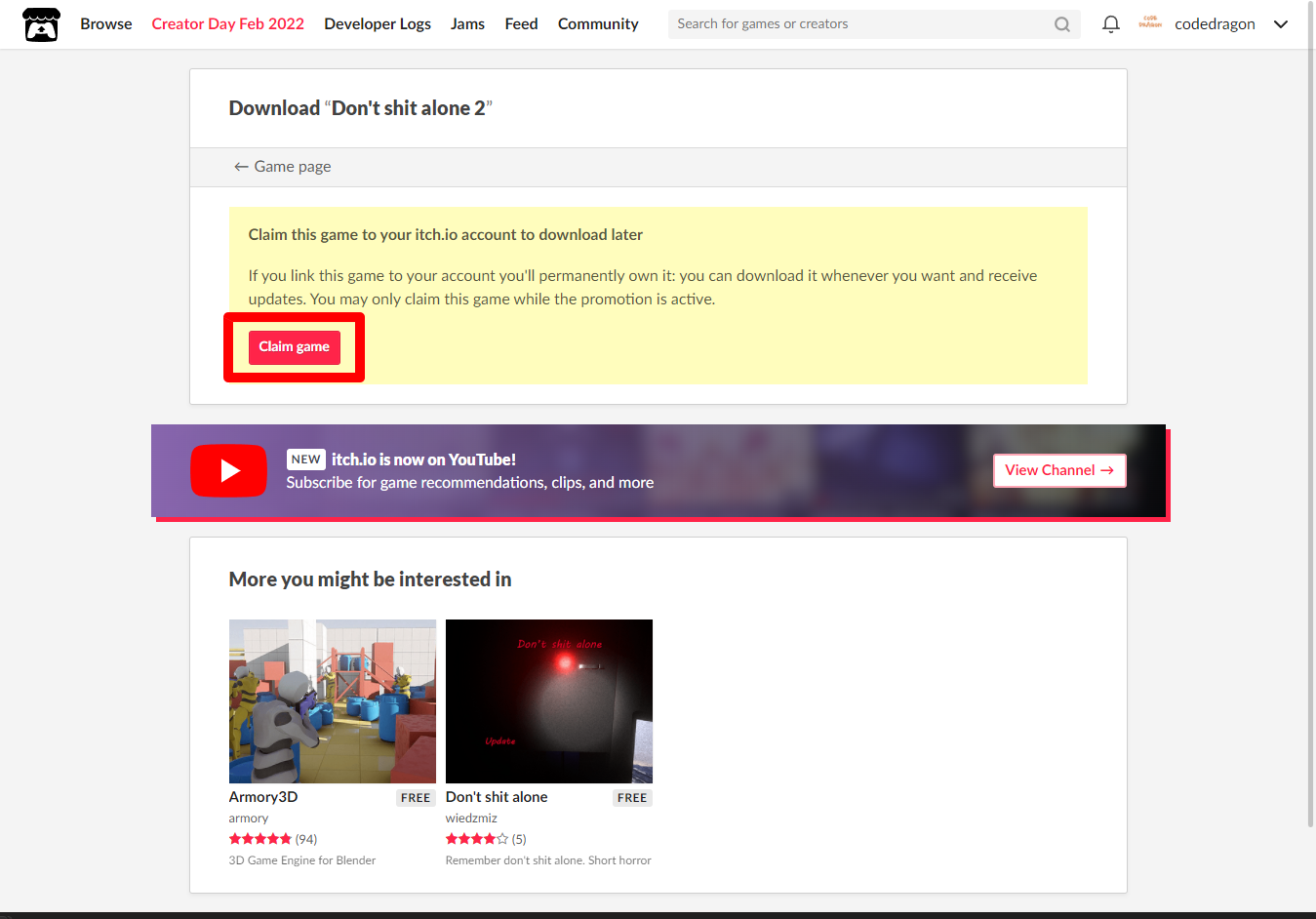Click 'More you might be interested in' heading
1316x919 pixels.
click(370, 579)
